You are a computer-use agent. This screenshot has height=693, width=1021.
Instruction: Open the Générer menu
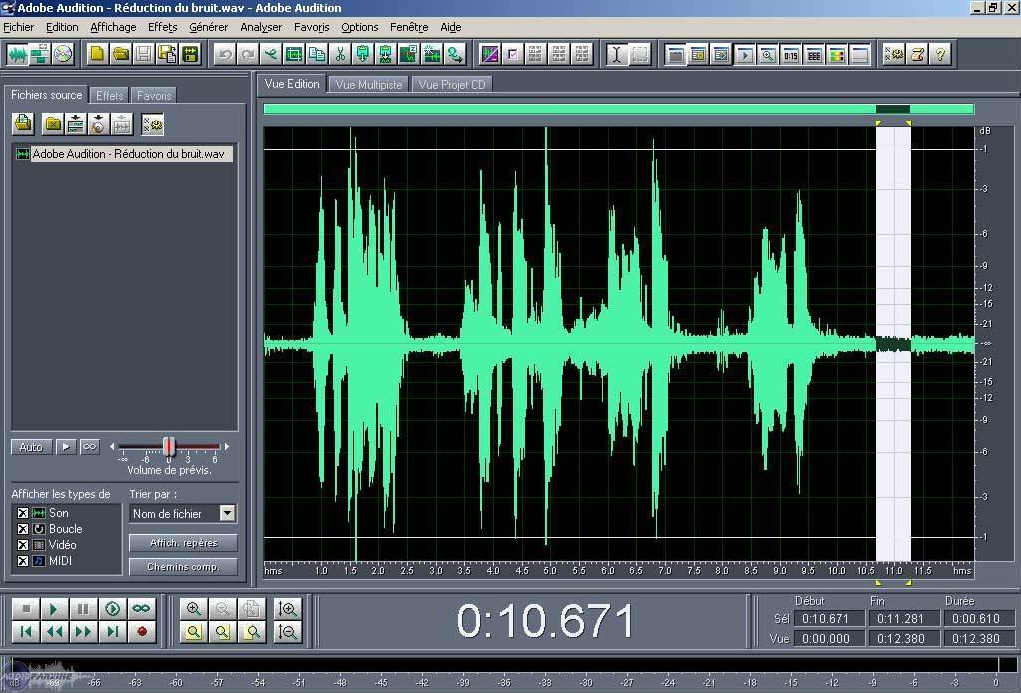pos(208,27)
